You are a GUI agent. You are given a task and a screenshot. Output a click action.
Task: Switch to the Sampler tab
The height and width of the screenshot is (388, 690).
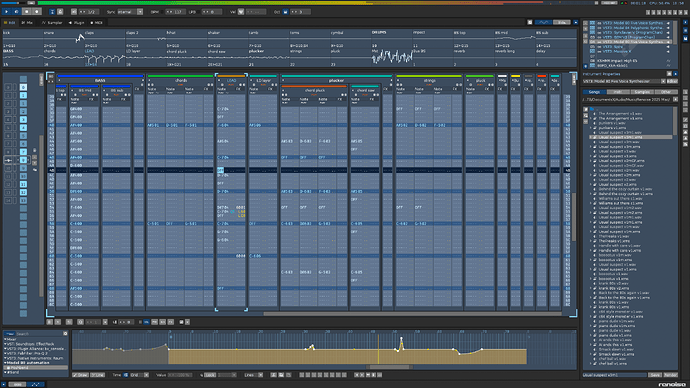52,22
